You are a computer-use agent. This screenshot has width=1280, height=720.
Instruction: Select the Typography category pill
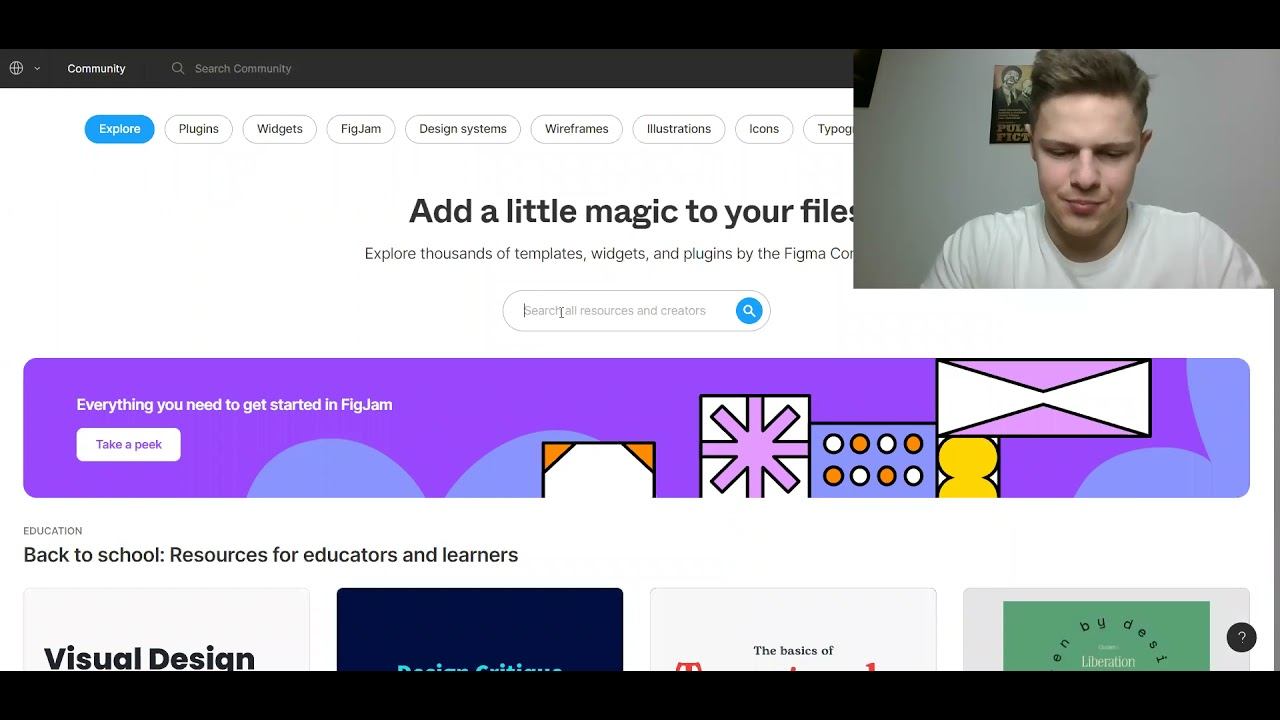coord(829,129)
